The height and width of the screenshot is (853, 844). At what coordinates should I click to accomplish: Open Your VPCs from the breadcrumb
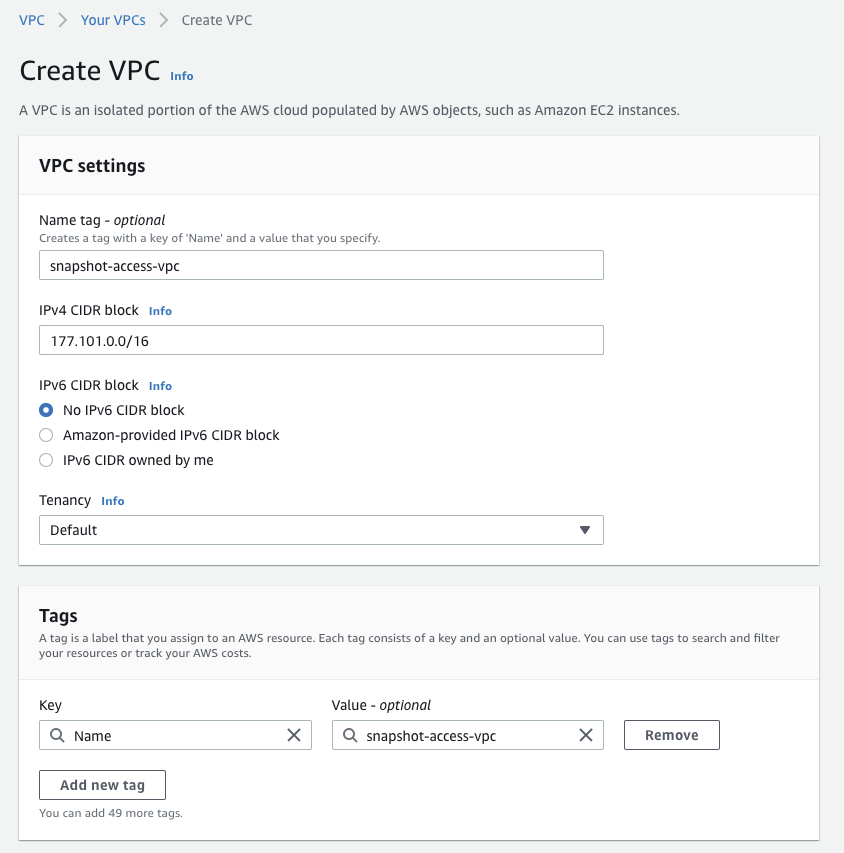(x=113, y=19)
